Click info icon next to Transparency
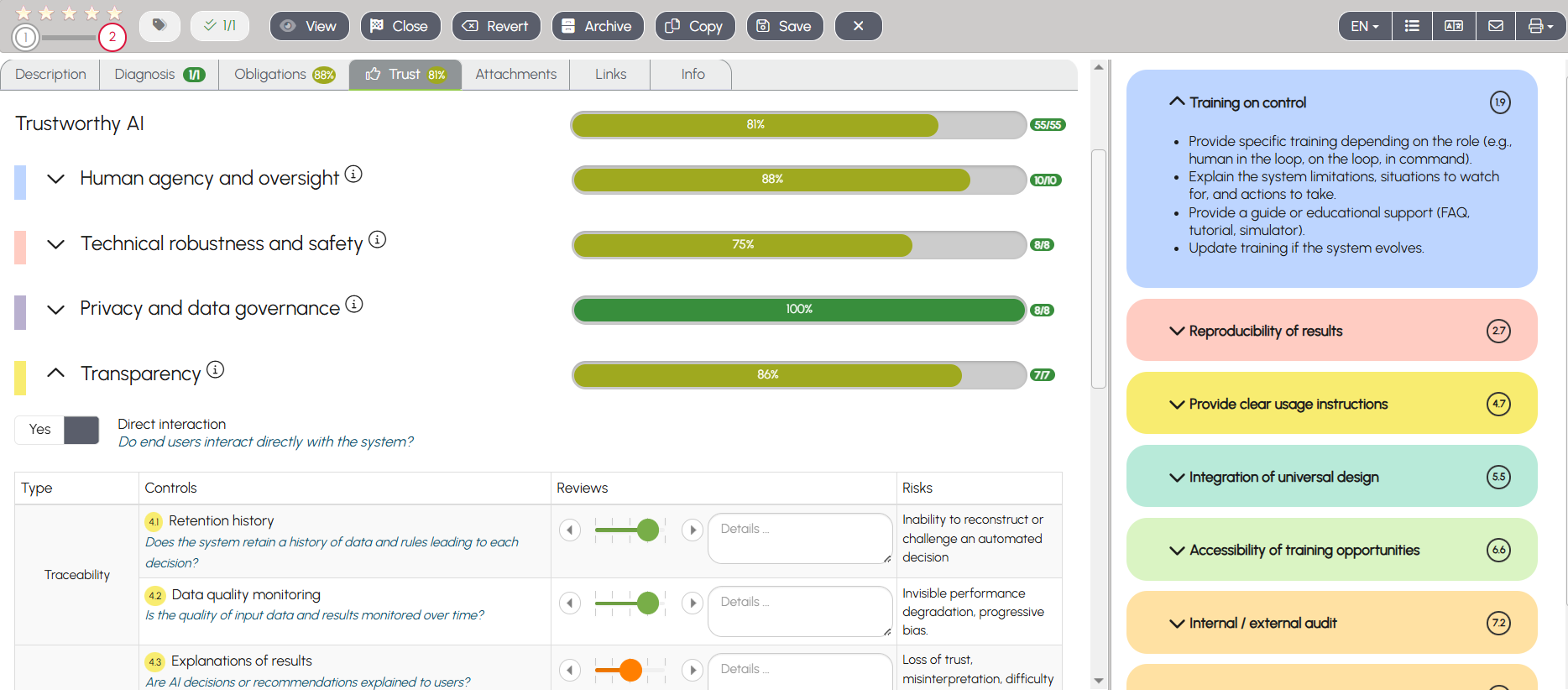Screen dimensions: 1568x700 coord(216,369)
